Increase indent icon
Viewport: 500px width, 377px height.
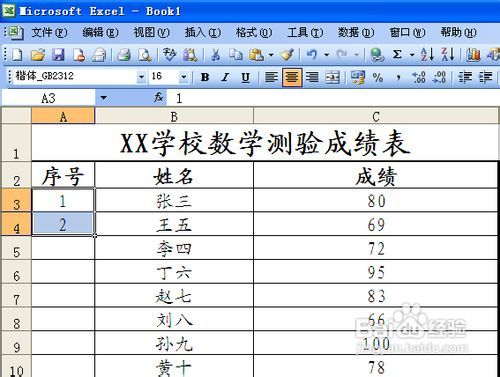click(485, 78)
